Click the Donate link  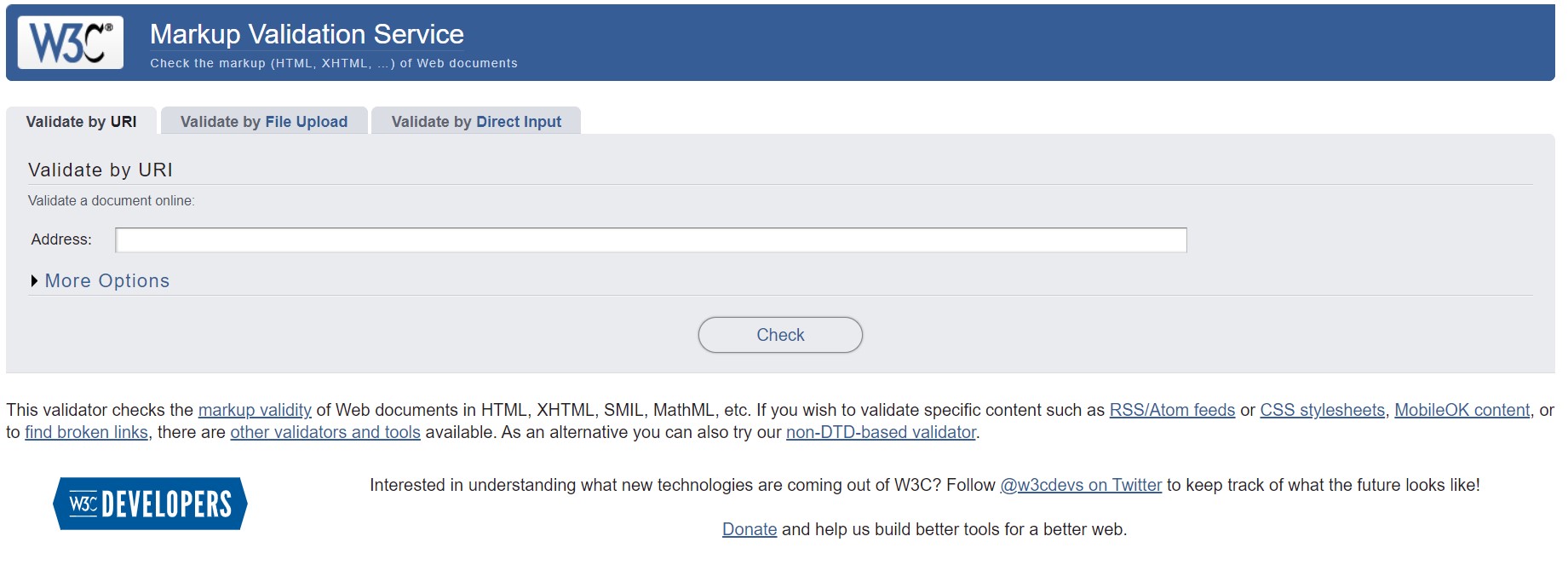pos(750,529)
